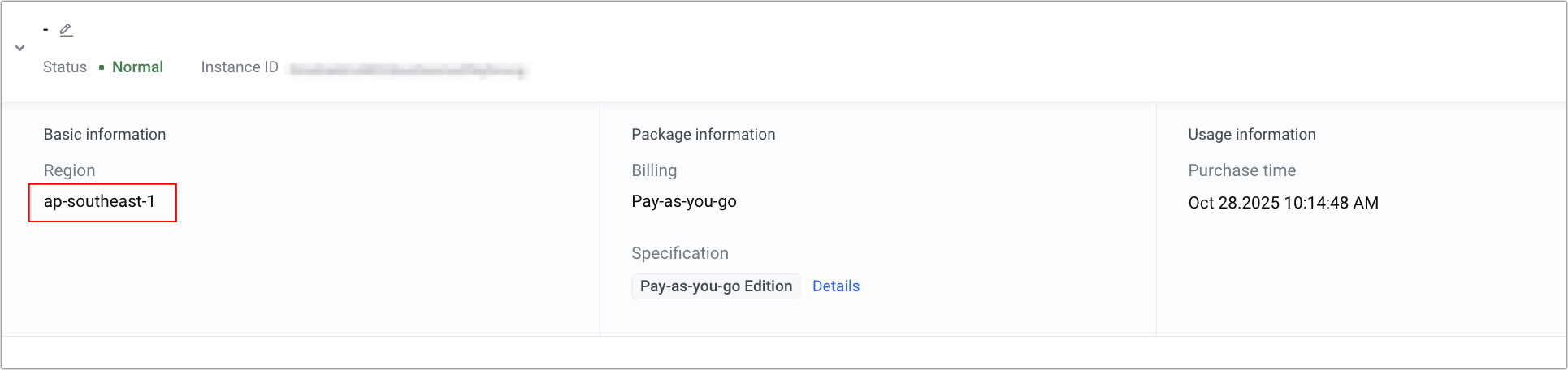The image size is (1568, 370).
Task: Click the green status dot indicator
Action: pyautogui.click(x=102, y=67)
